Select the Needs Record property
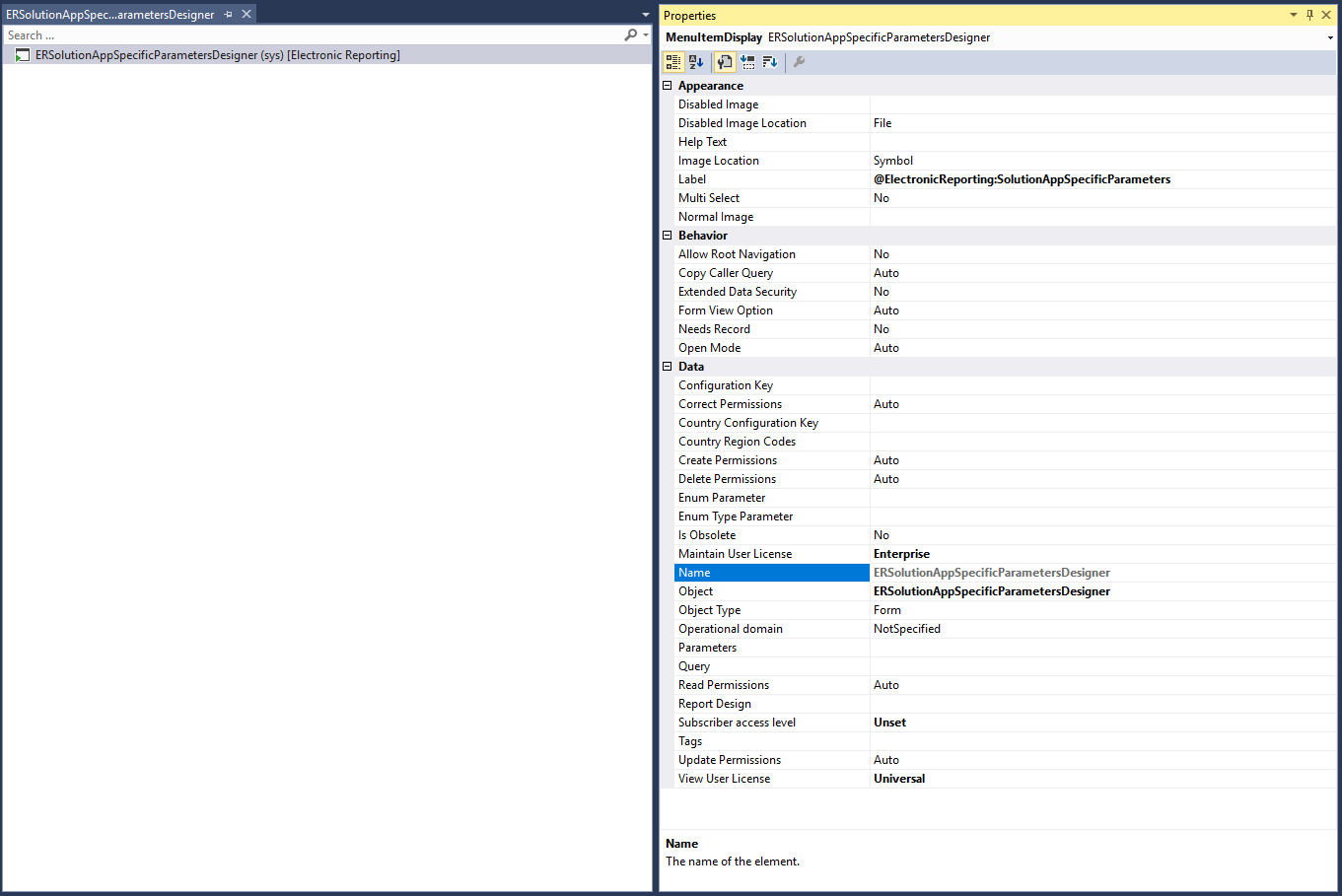The image size is (1342, 896). (x=772, y=329)
